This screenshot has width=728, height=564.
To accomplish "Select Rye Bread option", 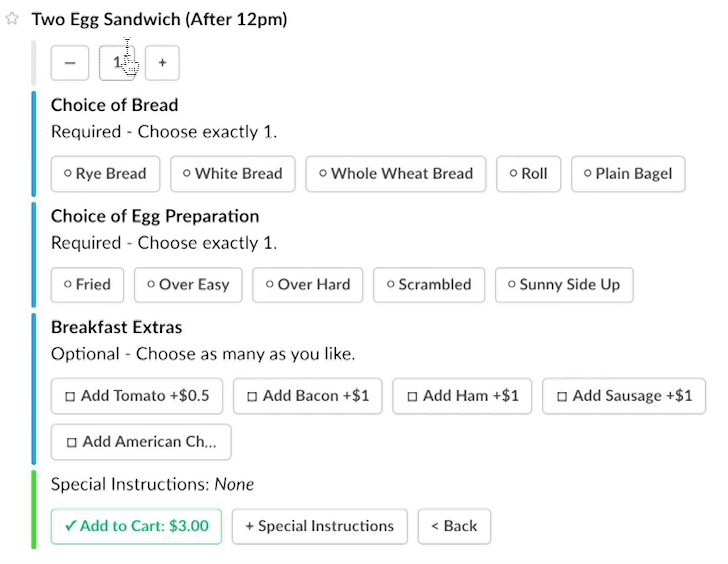I will (x=104, y=173).
